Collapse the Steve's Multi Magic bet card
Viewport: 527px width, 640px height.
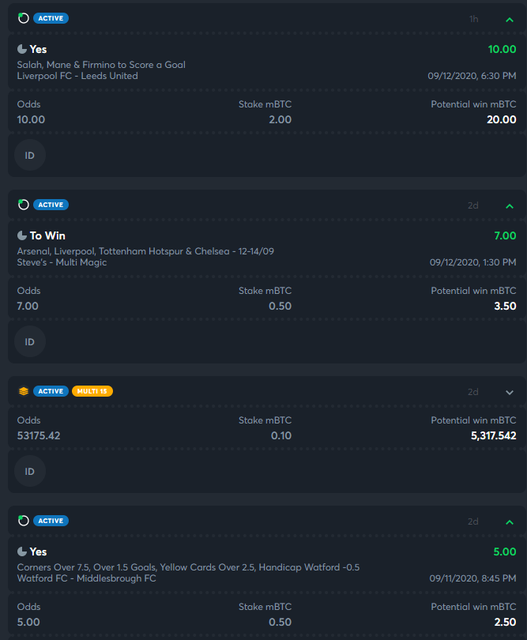(x=509, y=206)
